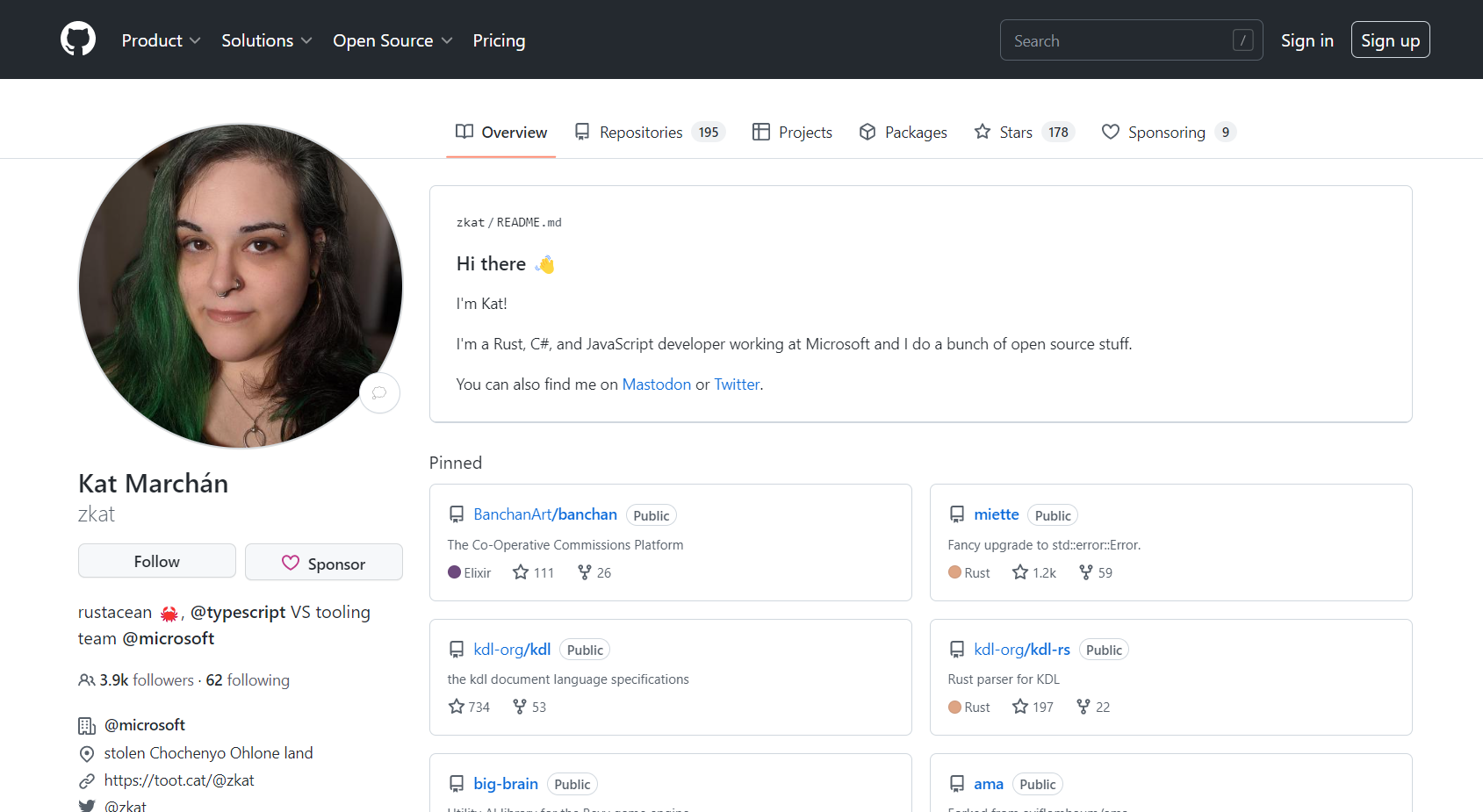
Task: Click the repo icon next to kdl-rs
Action: (957, 650)
